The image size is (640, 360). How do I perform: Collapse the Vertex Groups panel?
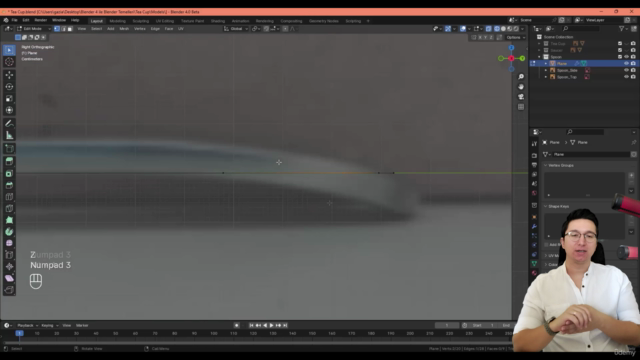[546, 165]
